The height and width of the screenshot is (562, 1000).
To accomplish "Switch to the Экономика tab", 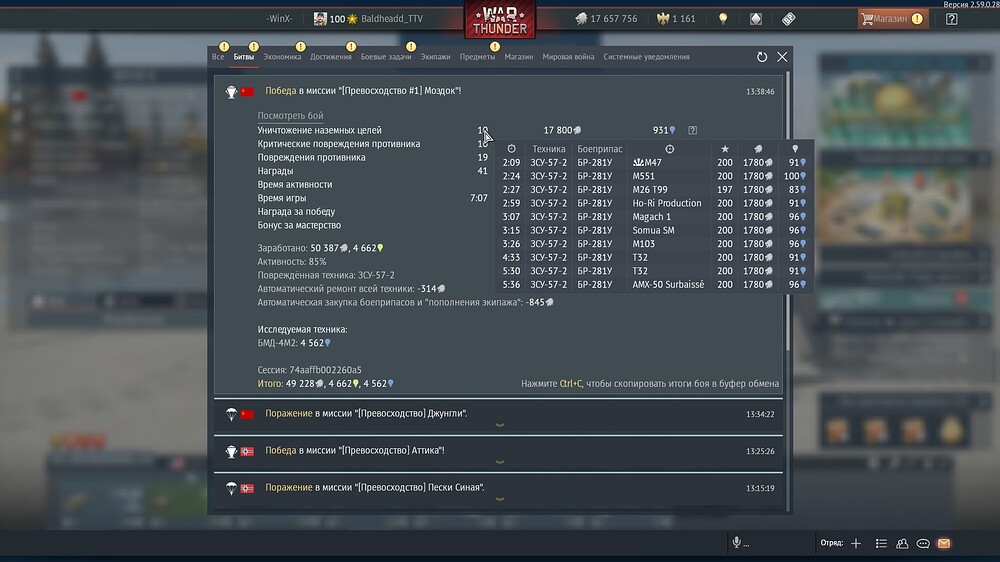I will (x=282, y=57).
